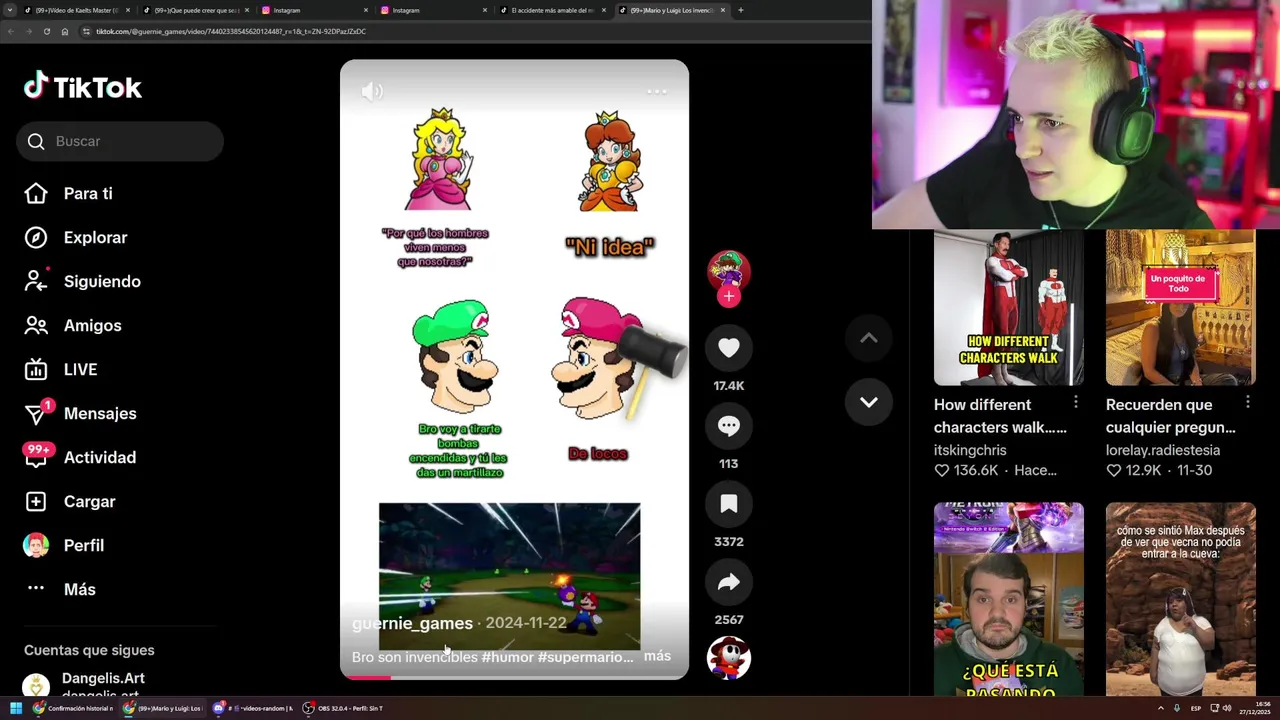Open the 'Un poquito de Todo' video thumbnail
Image resolution: width=1280 pixels, height=720 pixels.
(x=1180, y=307)
